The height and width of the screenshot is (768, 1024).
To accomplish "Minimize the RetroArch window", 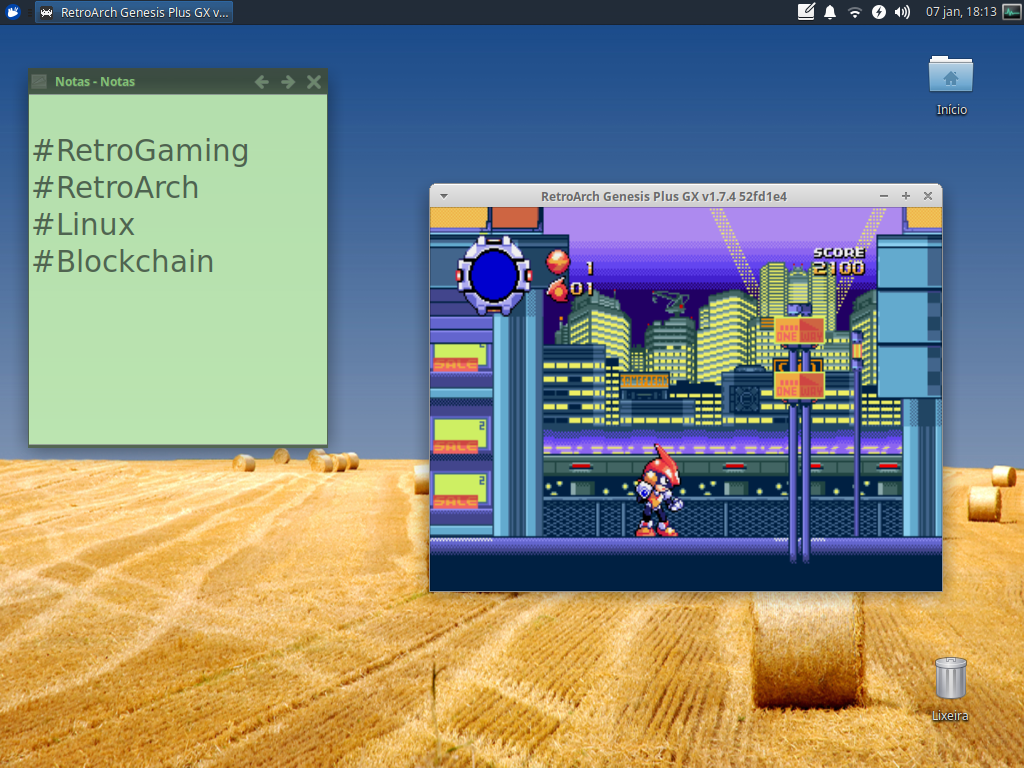I will pyautogui.click(x=884, y=196).
